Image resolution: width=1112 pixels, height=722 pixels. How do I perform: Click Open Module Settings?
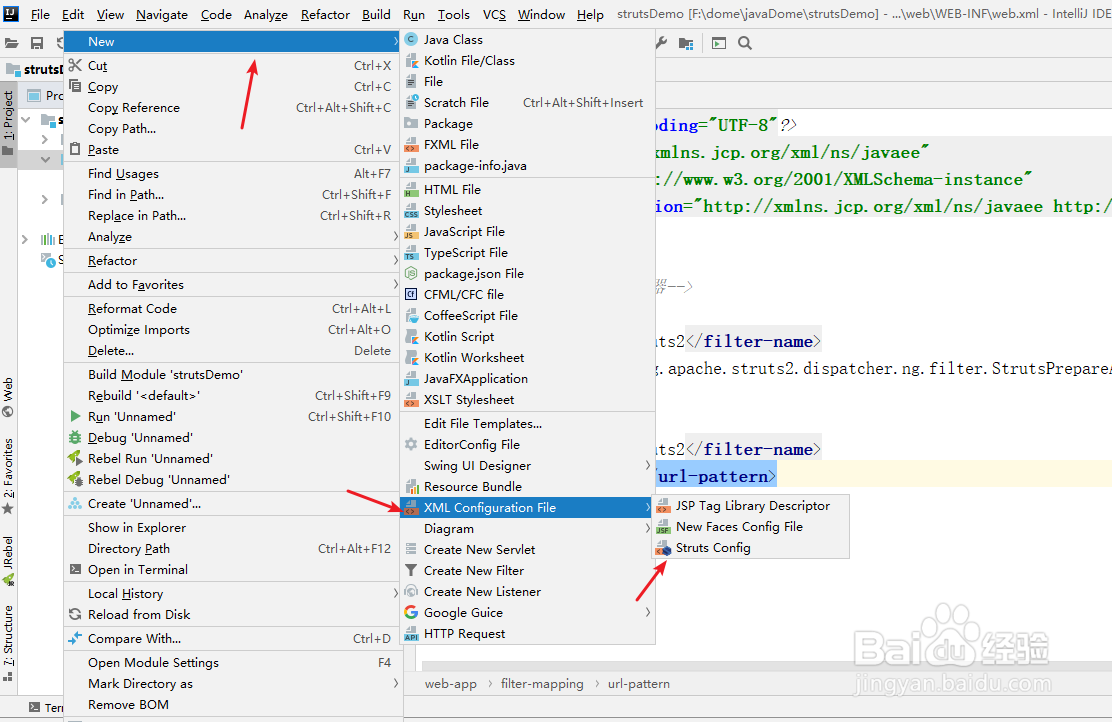click(x=233, y=663)
